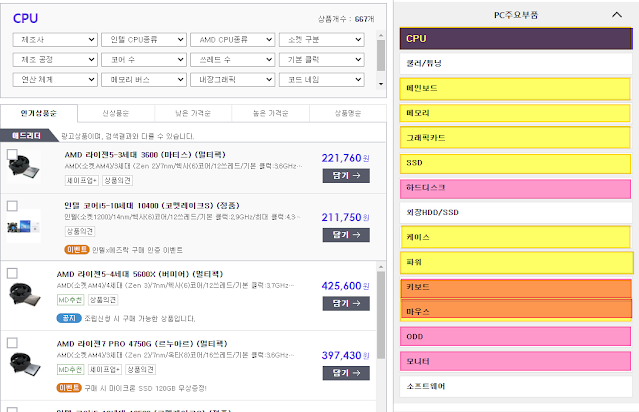639x412 pixels.
Task: Open AMD 라이젠5-4세대 5600X product title
Action: click(140, 274)
